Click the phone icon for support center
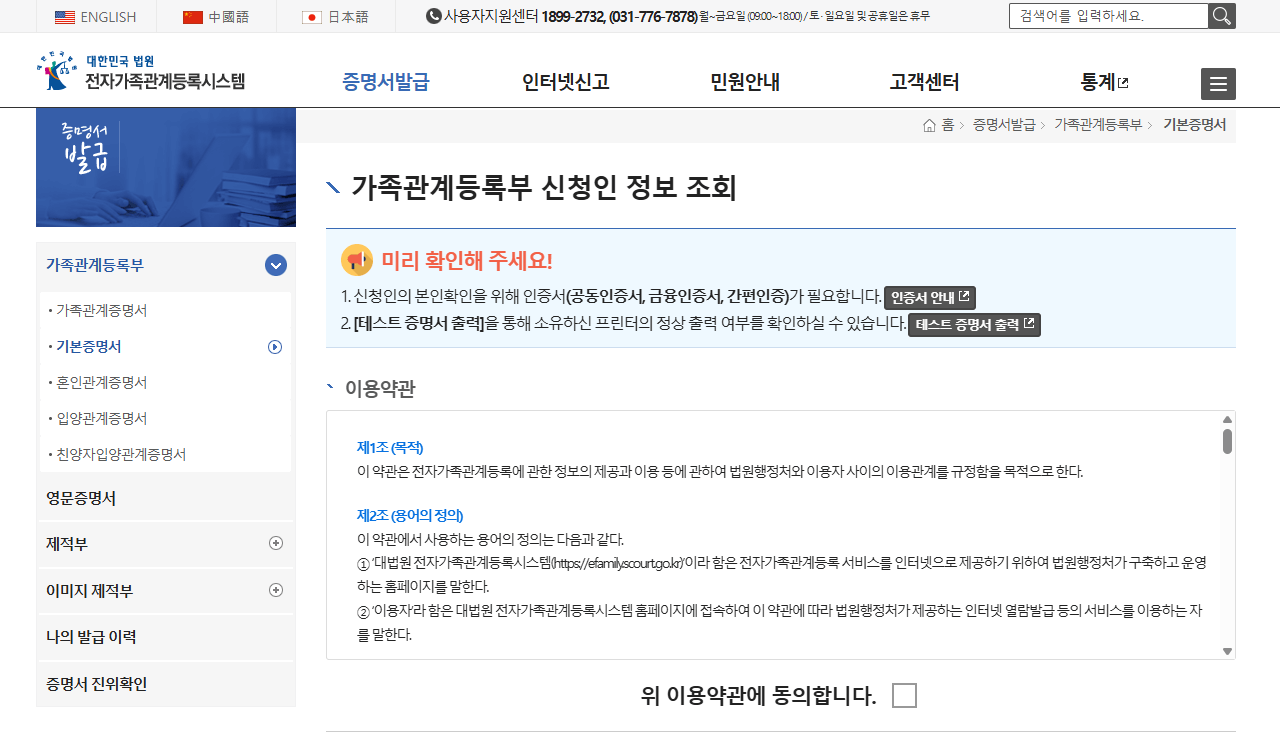The width and height of the screenshot is (1280, 741). coord(434,16)
